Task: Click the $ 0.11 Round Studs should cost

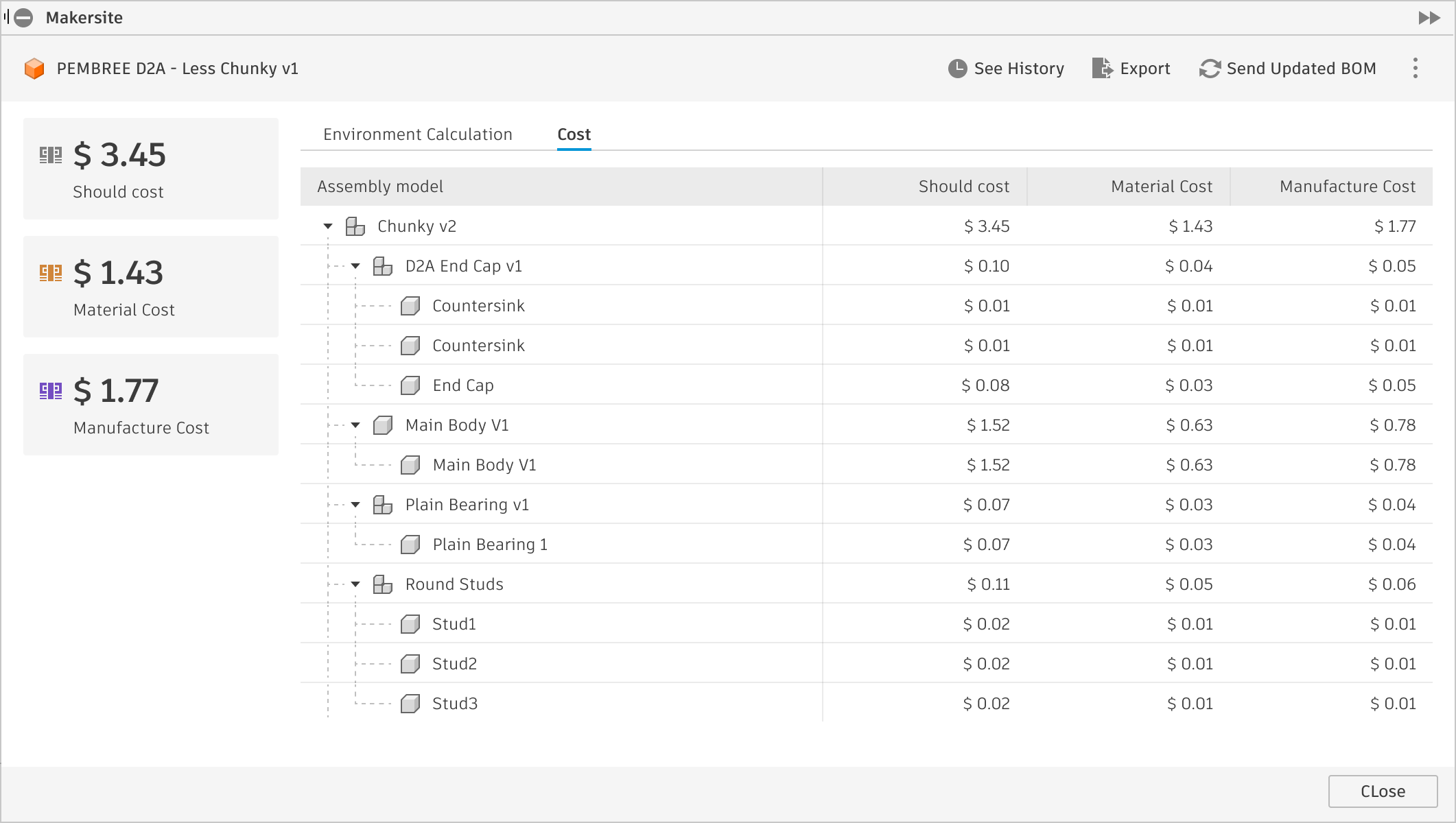Action: (x=988, y=584)
